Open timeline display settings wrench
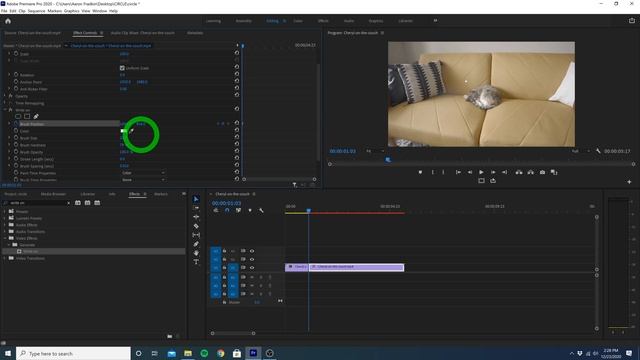This screenshot has height=360, width=640. pos(261,210)
